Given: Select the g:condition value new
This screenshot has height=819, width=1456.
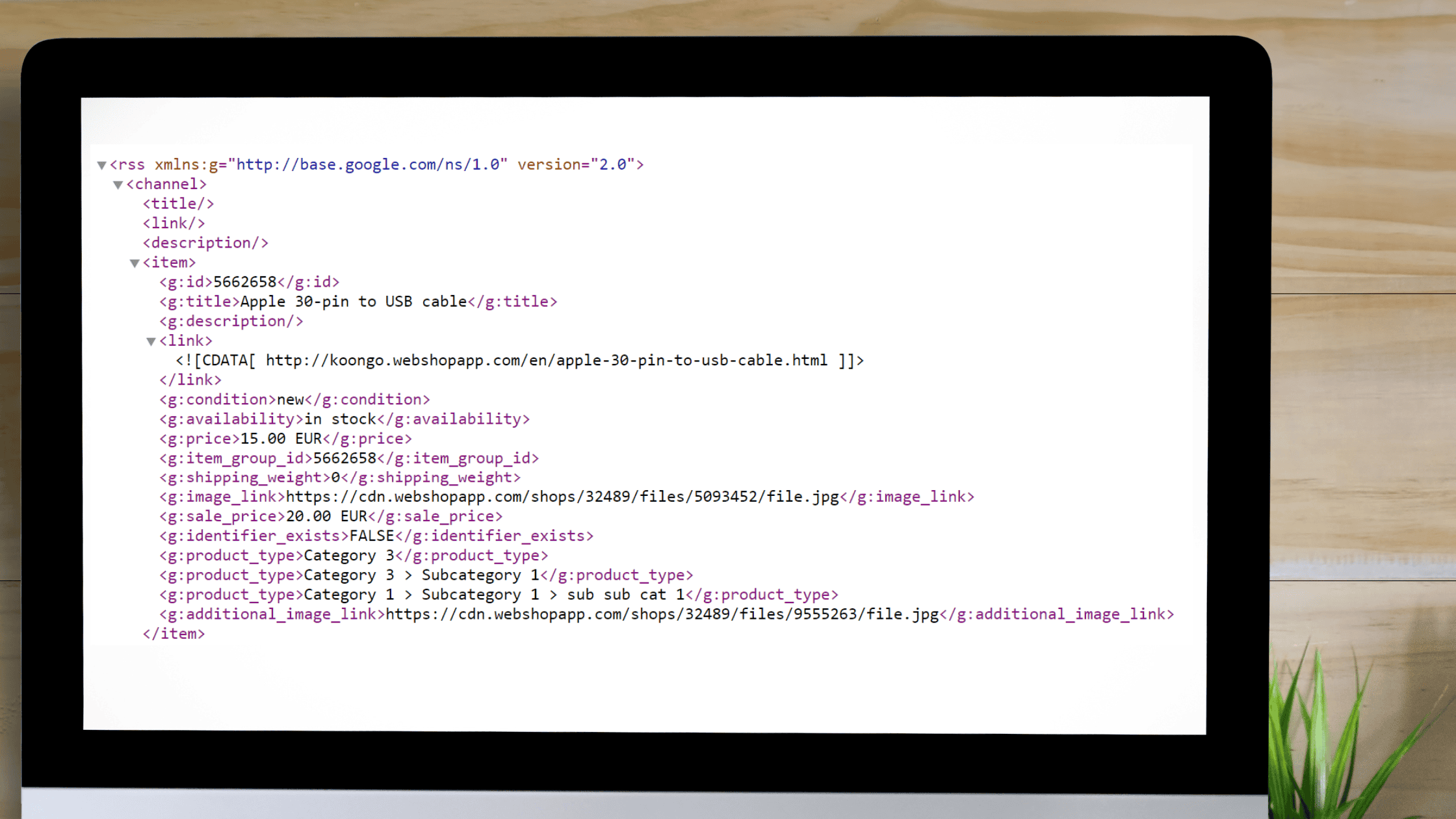Looking at the screenshot, I should (x=291, y=399).
